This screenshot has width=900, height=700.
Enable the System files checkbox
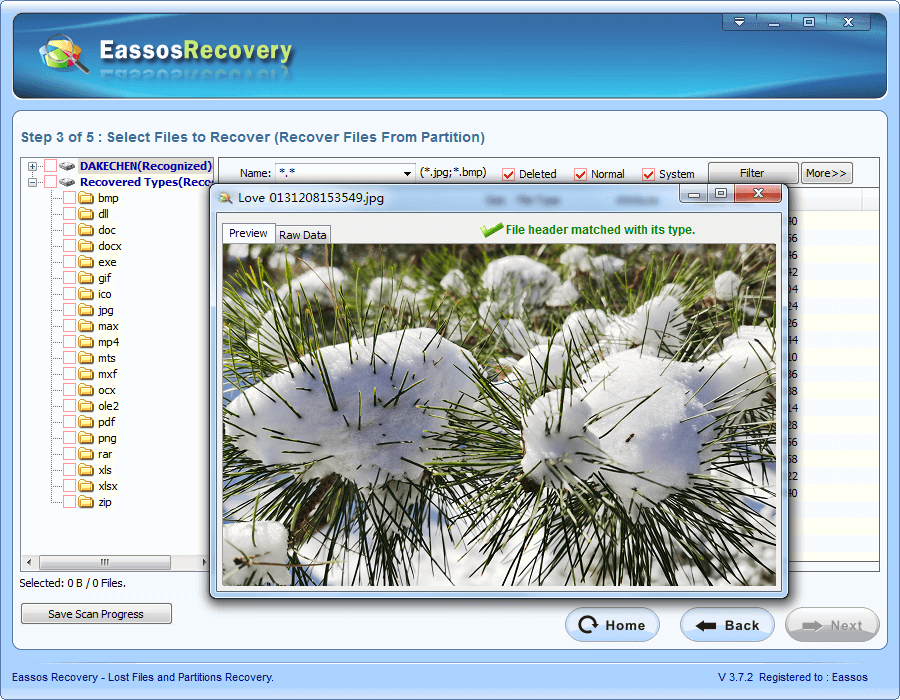[x=650, y=173]
